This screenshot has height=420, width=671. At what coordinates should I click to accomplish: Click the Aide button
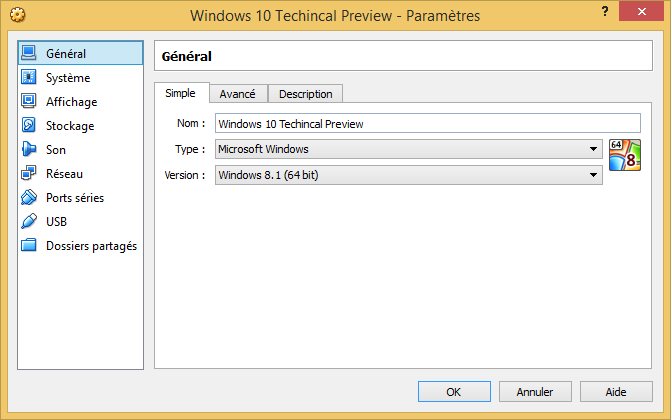pos(616,392)
